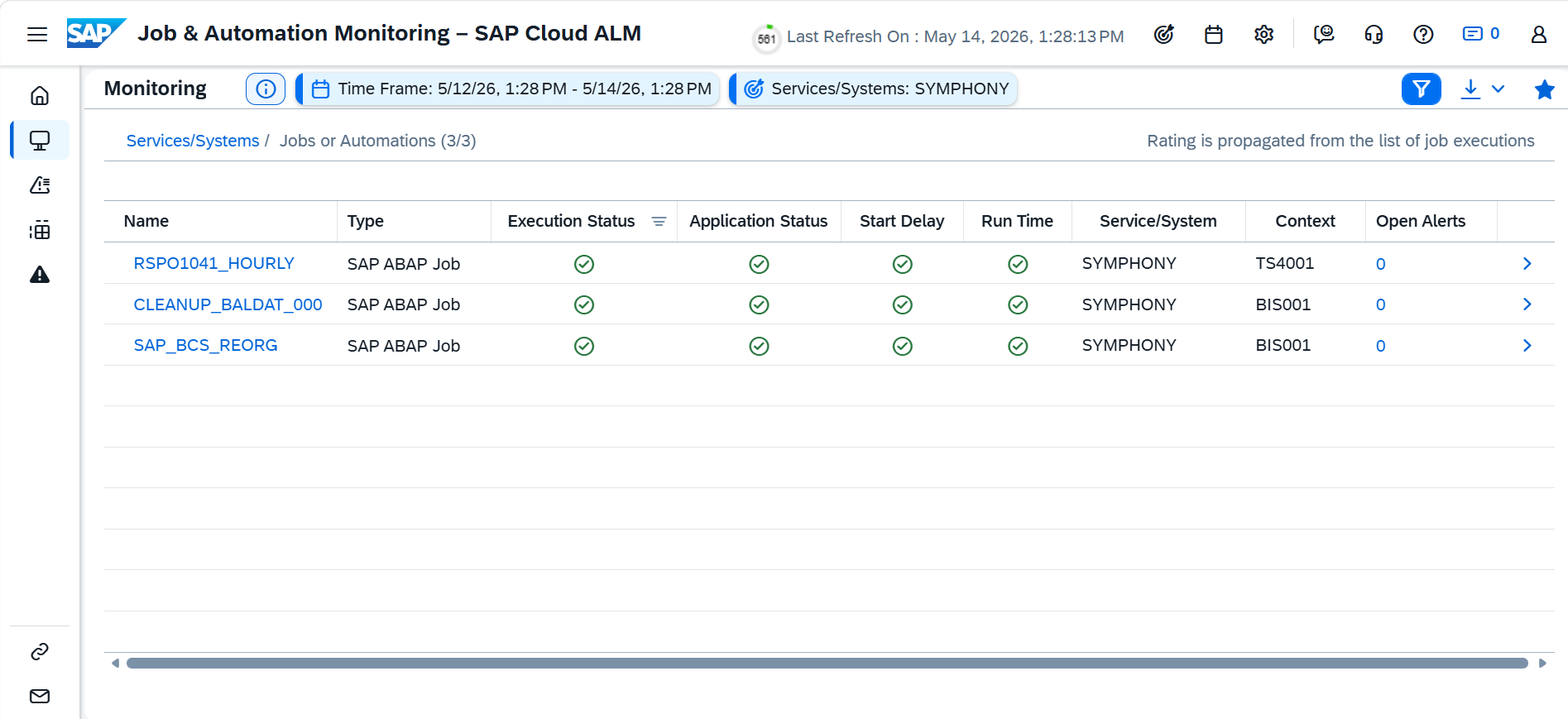The height and width of the screenshot is (719, 1568).
Task: Go to Home in the sidebar
Action: pos(40,96)
